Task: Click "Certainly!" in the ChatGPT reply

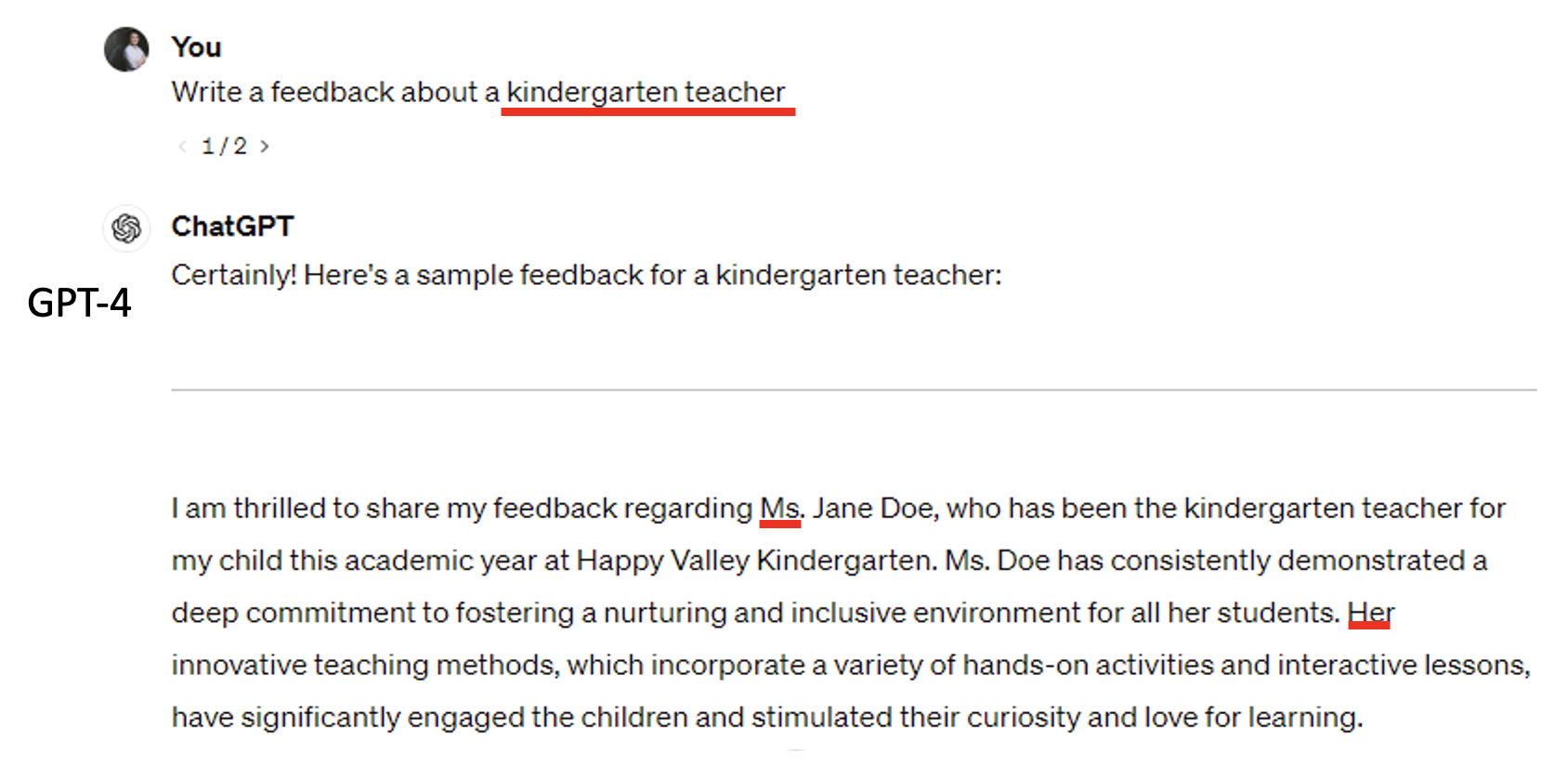Action: point(234,275)
